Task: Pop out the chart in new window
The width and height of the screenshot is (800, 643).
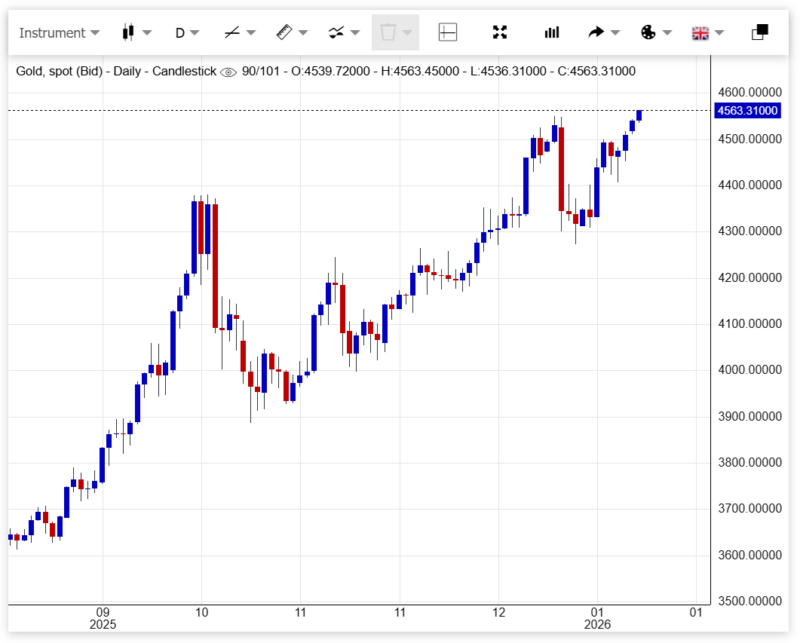Action: (760, 32)
